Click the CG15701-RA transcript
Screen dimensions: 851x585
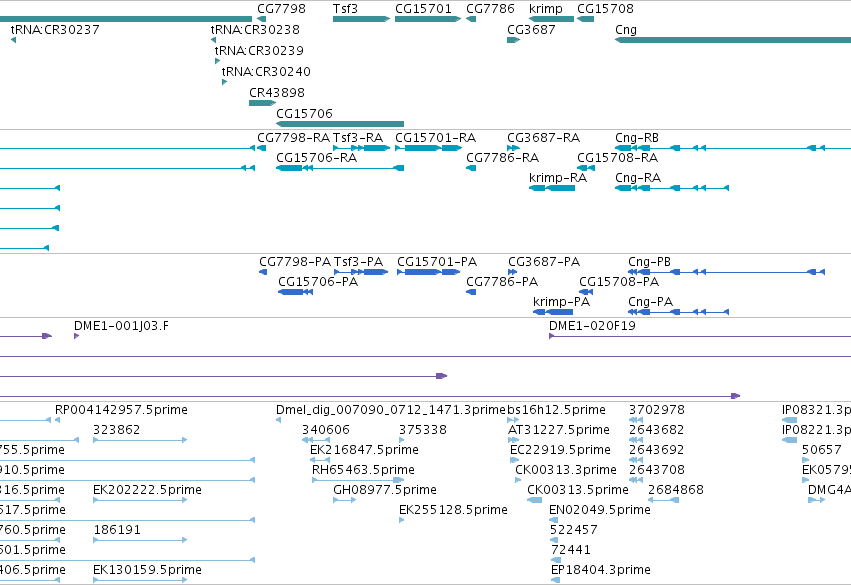pos(428,148)
